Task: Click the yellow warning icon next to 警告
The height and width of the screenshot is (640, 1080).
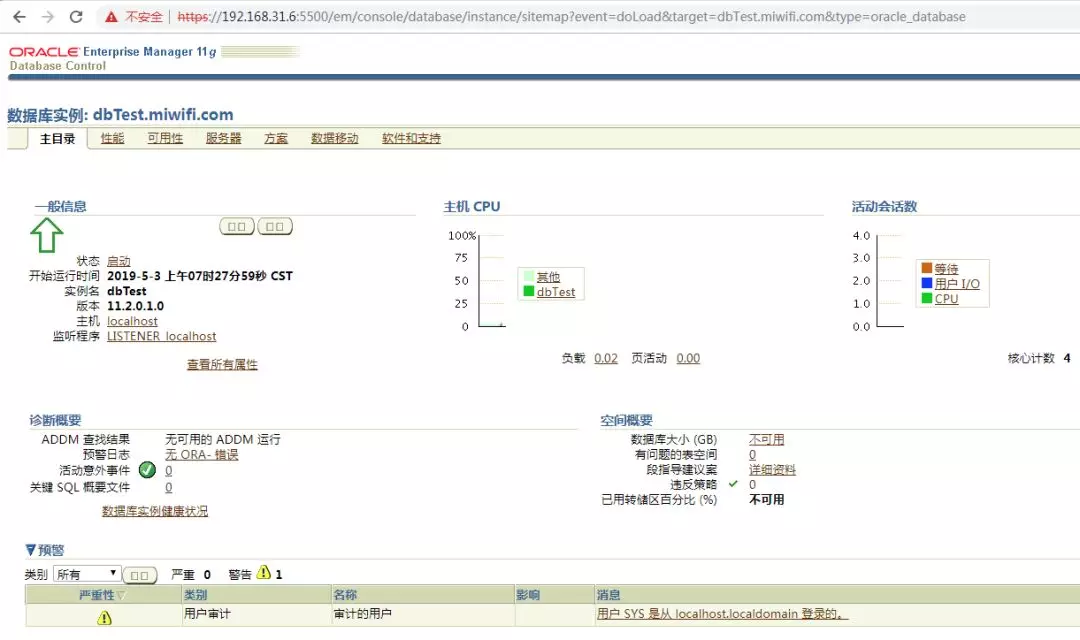Action: coord(264,572)
